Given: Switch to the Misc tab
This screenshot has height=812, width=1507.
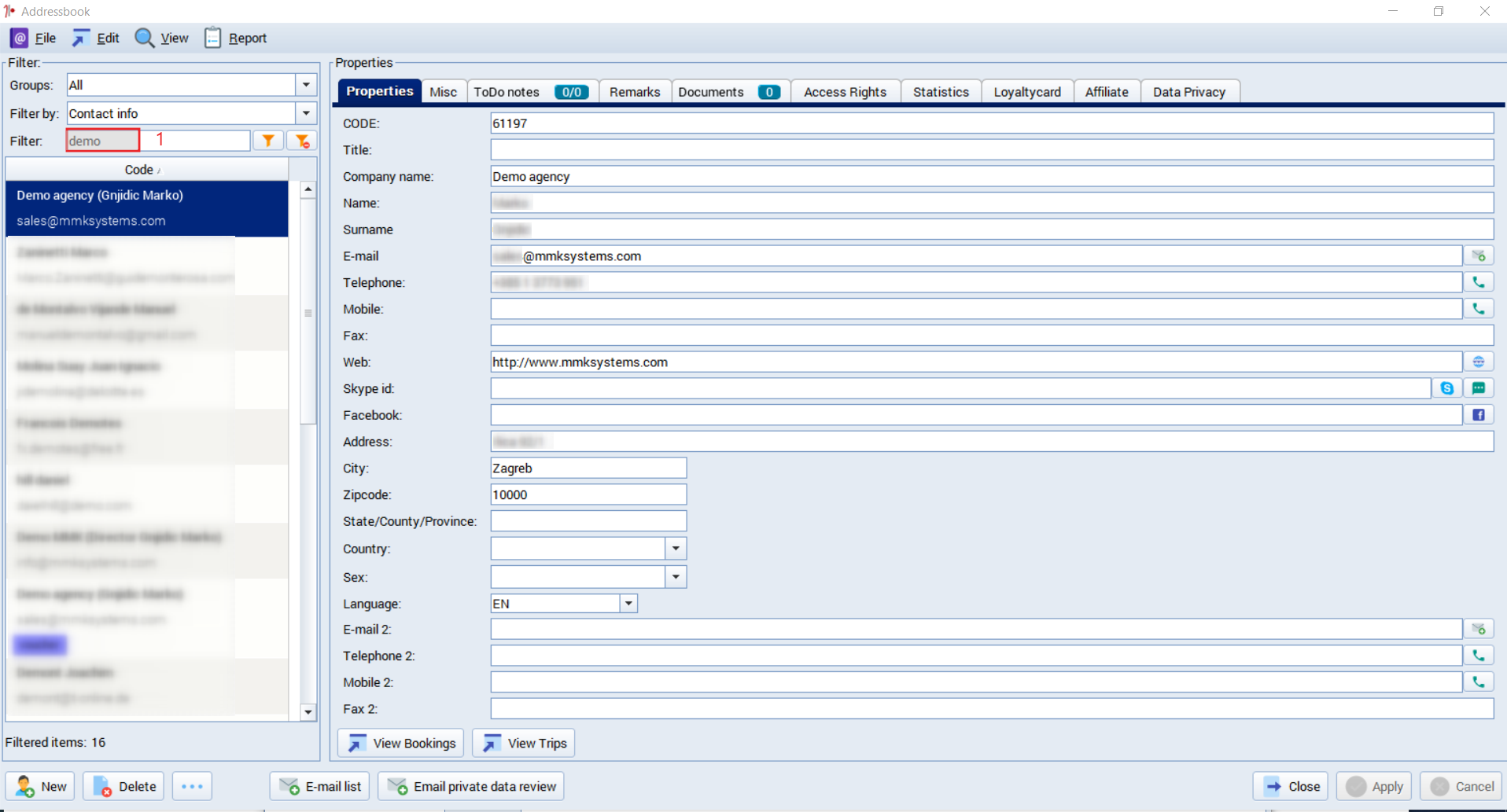Looking at the screenshot, I should pos(444,92).
